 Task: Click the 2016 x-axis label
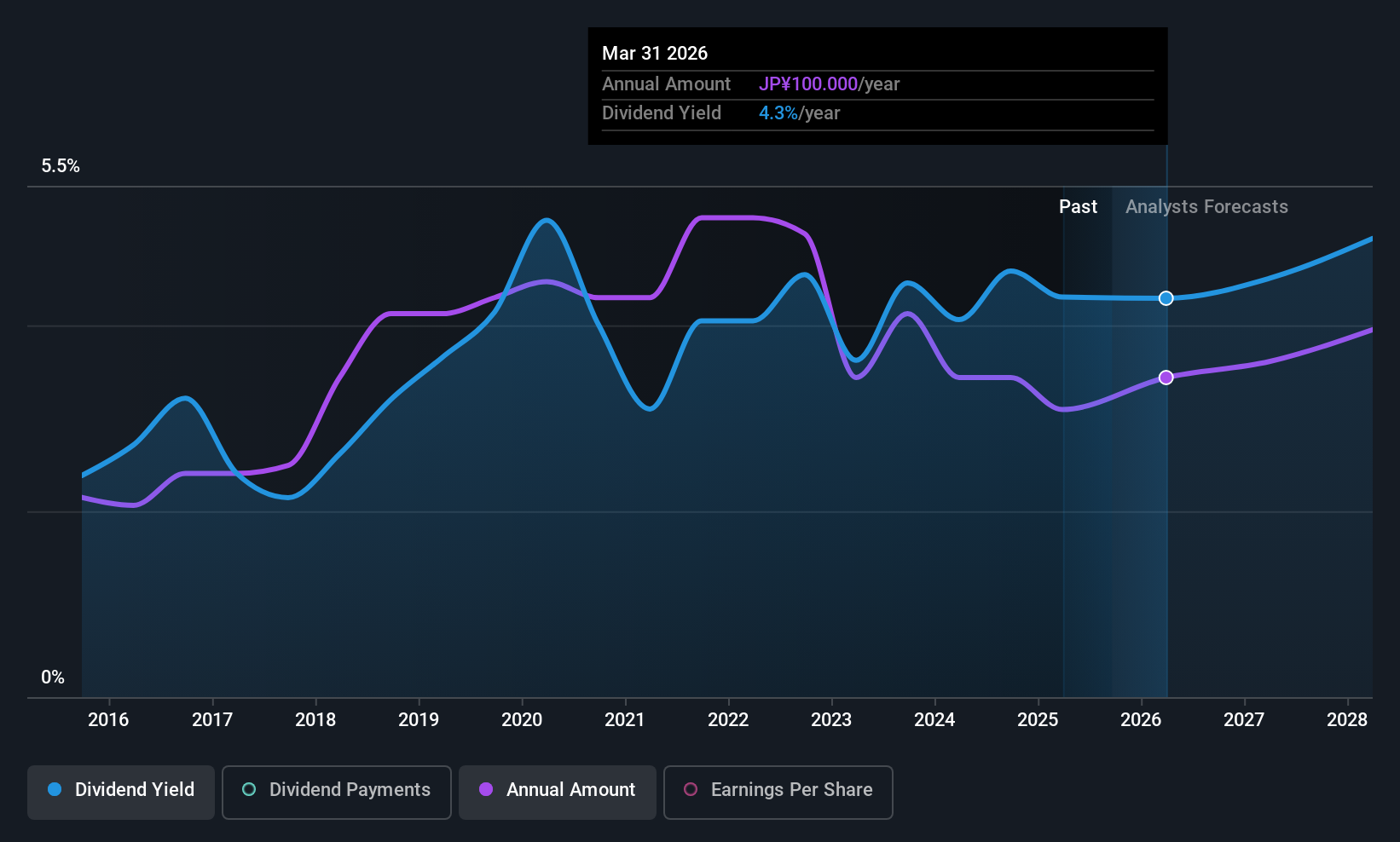[108, 720]
